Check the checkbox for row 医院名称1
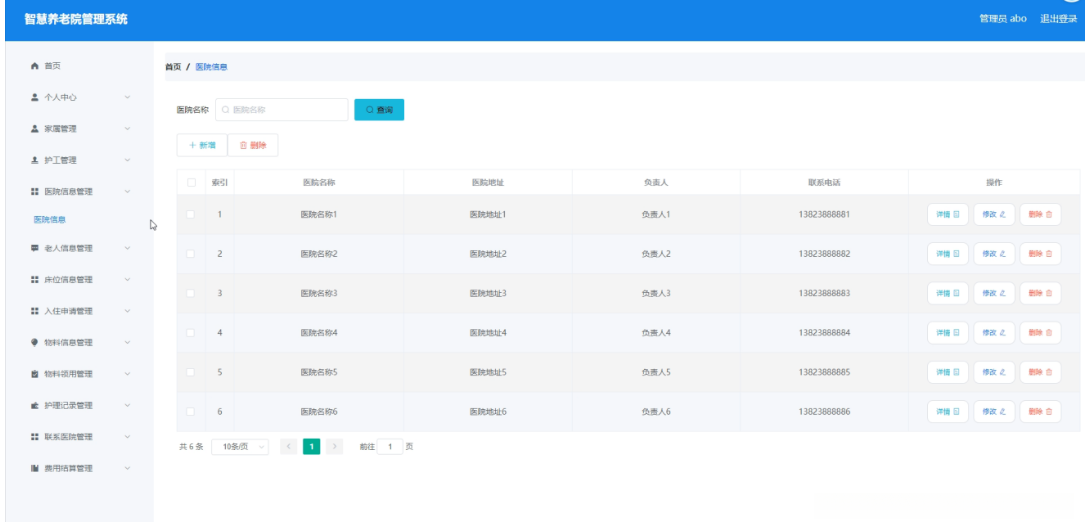The width and height of the screenshot is (1085, 525). click(191, 214)
